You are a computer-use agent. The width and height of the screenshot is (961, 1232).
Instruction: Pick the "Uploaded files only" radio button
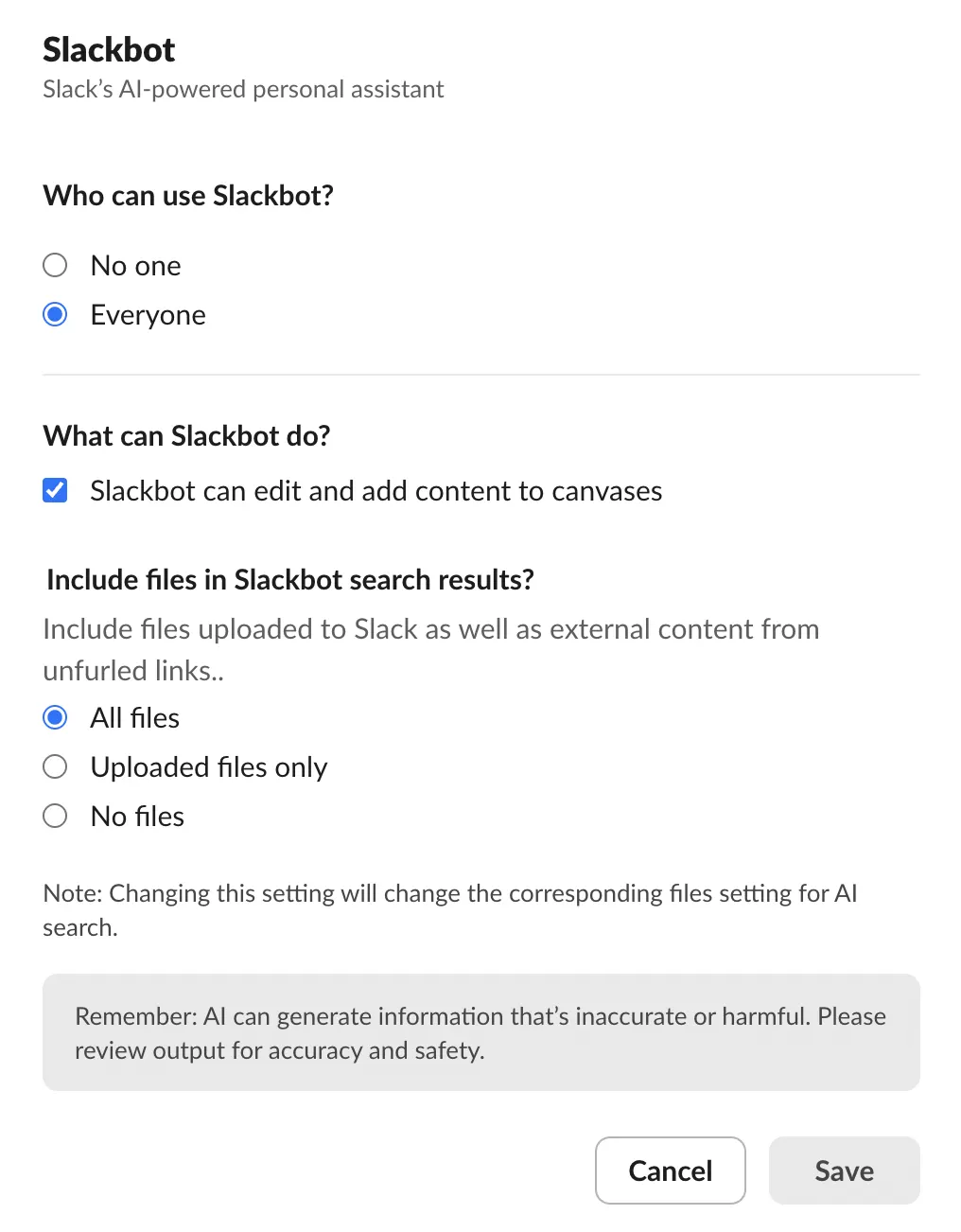[56, 767]
